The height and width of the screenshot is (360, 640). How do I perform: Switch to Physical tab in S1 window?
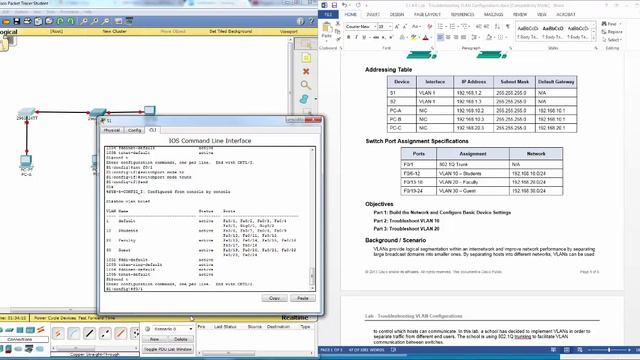pos(111,130)
